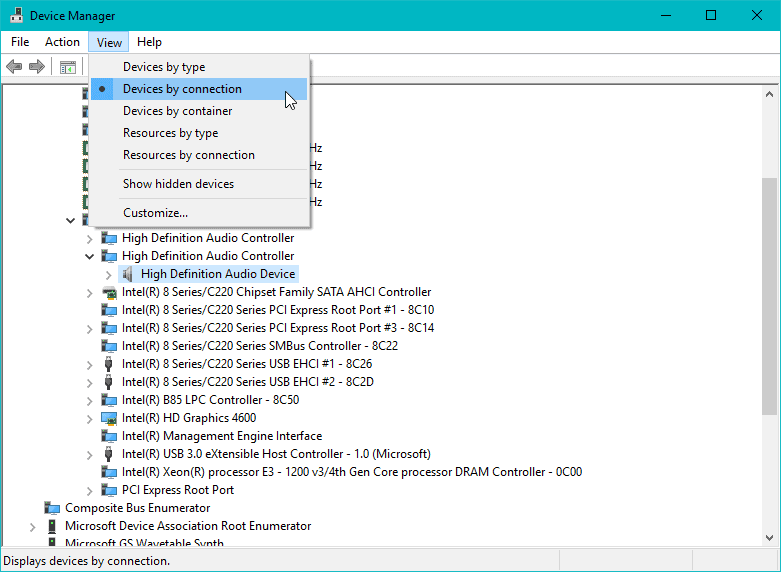The image size is (781, 572).
Task: Select the Xeon processor DRAM Controller - 0C00 text
Action: point(352,472)
